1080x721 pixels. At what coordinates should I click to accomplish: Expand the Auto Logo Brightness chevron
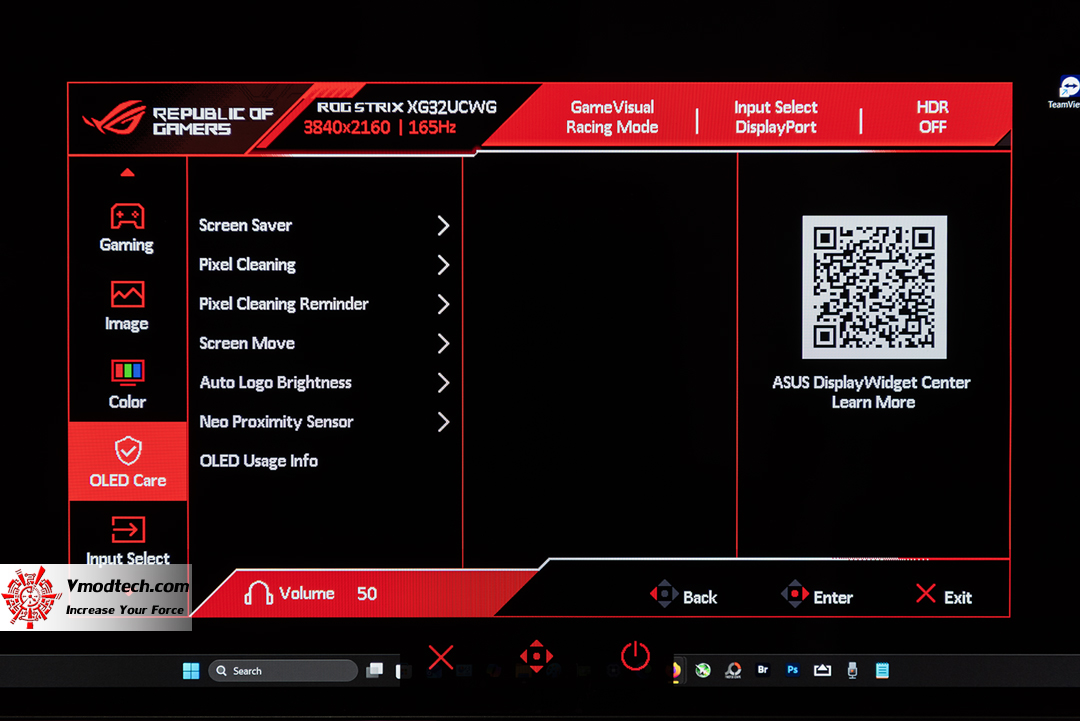[444, 382]
